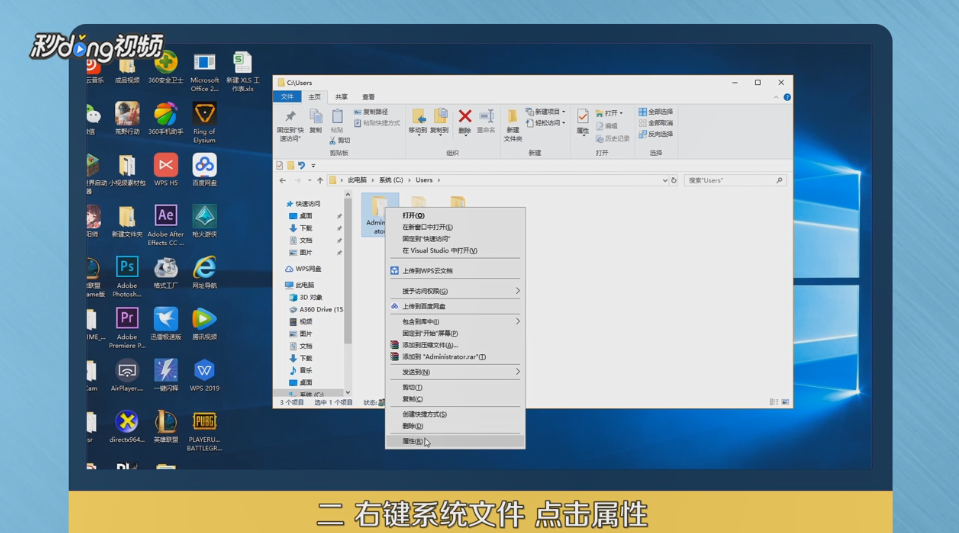Image resolution: width=959 pixels, height=533 pixels.
Task: Click the back navigation arrow
Action: click(283, 181)
